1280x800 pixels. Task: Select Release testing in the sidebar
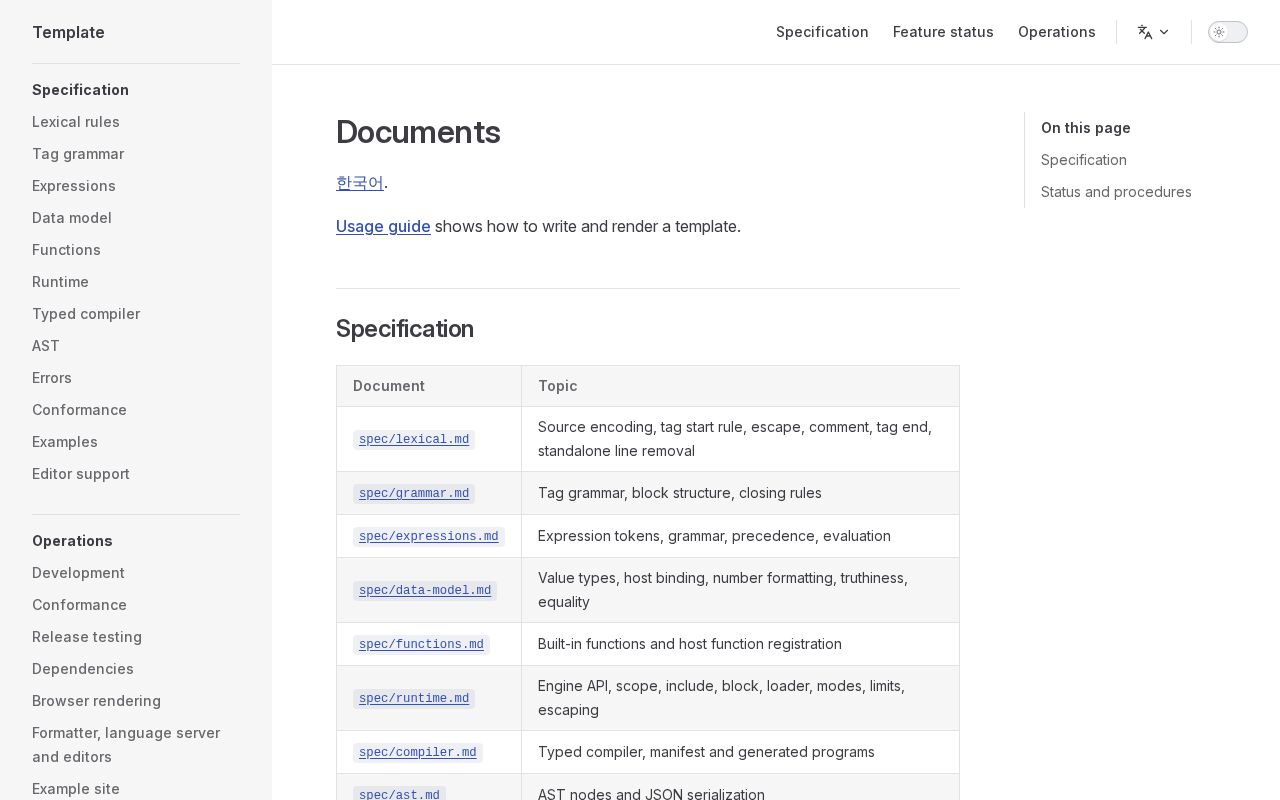point(87,637)
